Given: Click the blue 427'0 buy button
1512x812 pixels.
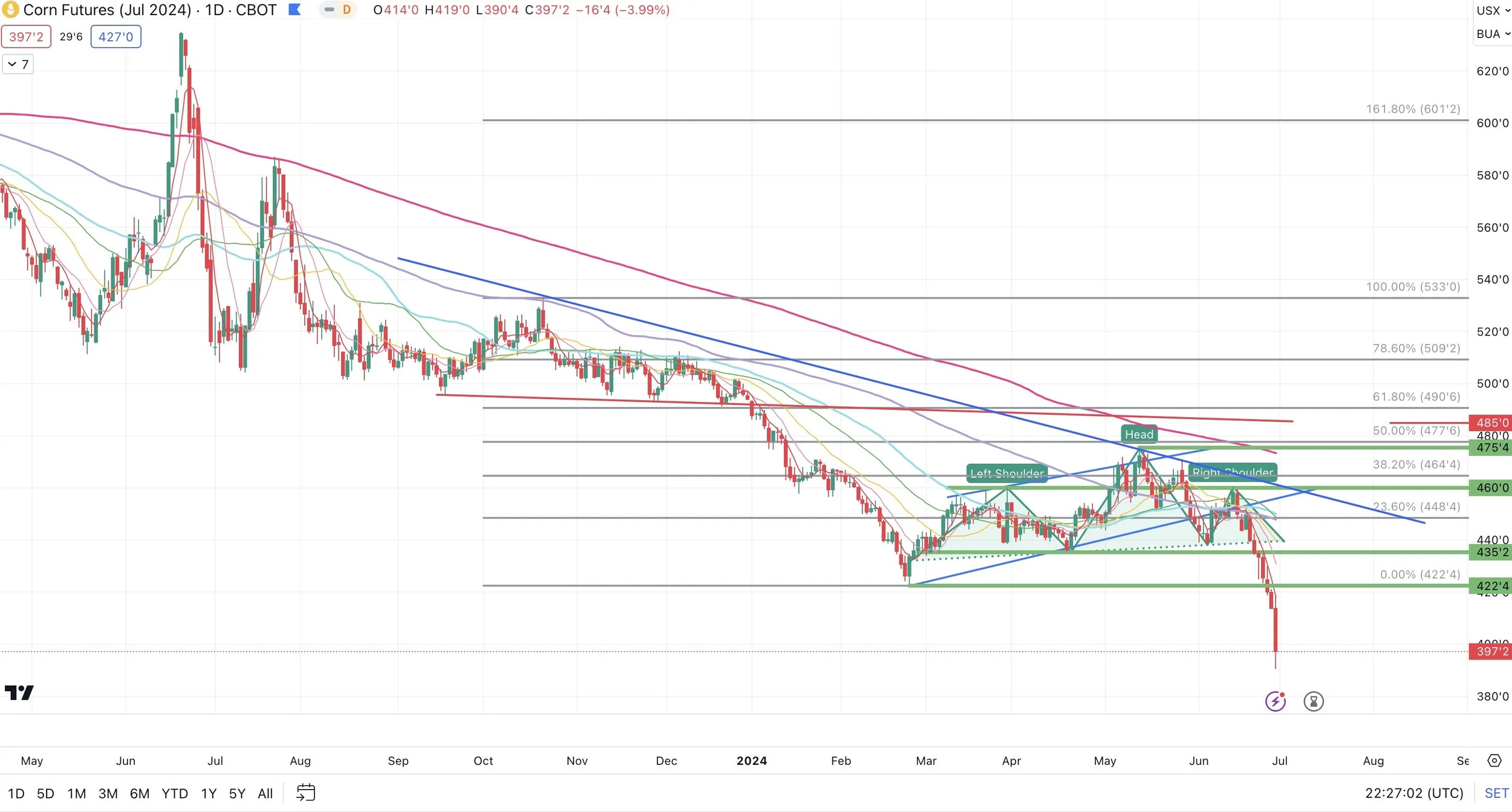Looking at the screenshot, I should tap(116, 37).
